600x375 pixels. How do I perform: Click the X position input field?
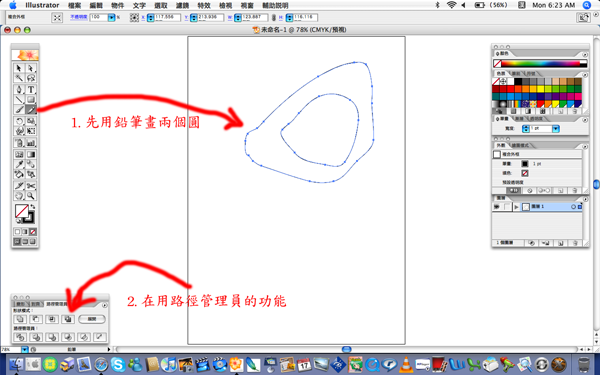167,18
